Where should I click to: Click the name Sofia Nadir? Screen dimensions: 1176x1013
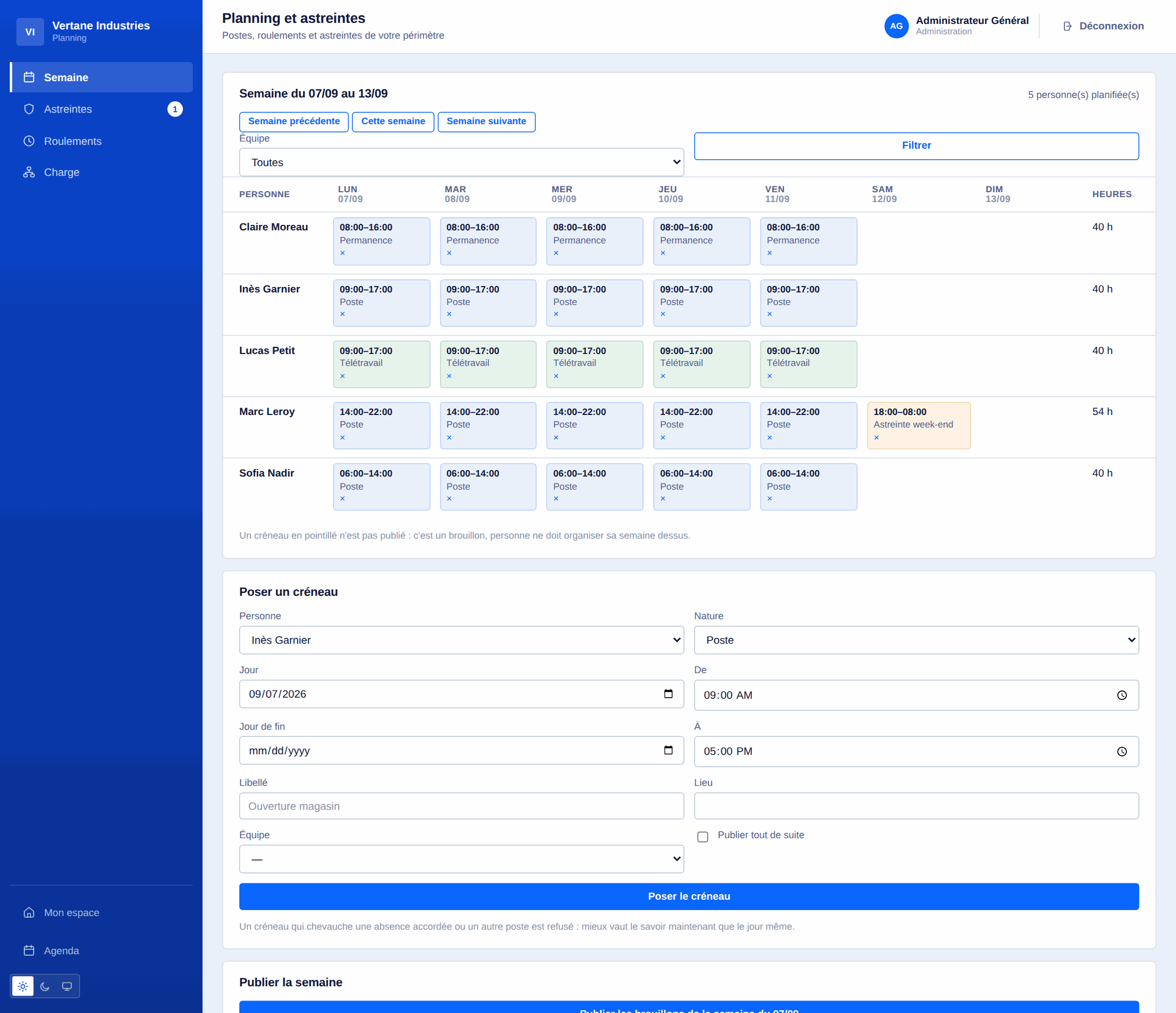[x=267, y=473]
